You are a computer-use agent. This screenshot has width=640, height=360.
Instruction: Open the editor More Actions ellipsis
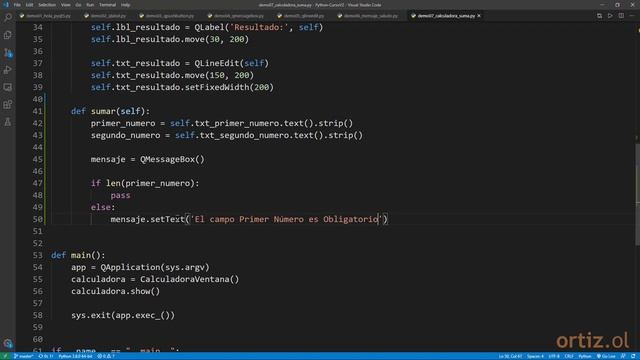632,16
